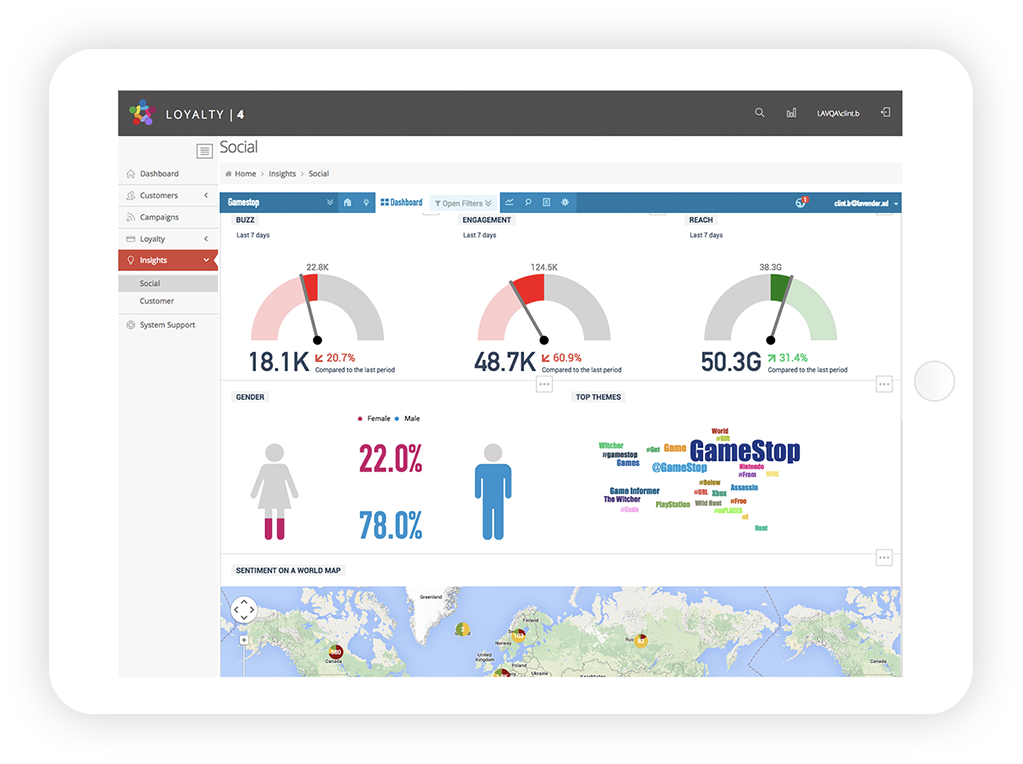Open the settings gear in blue toolbar
Screen dimensions: 1023x764
pos(565,202)
